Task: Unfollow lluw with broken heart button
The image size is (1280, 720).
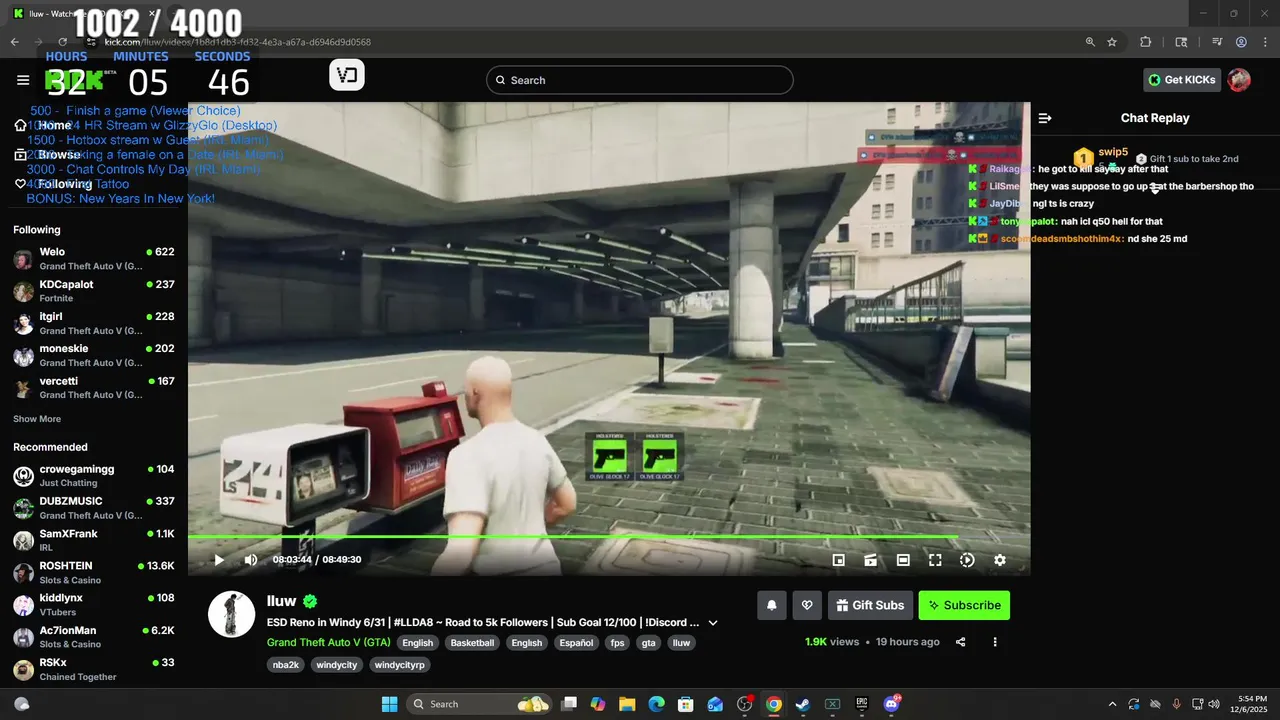Action: (807, 605)
